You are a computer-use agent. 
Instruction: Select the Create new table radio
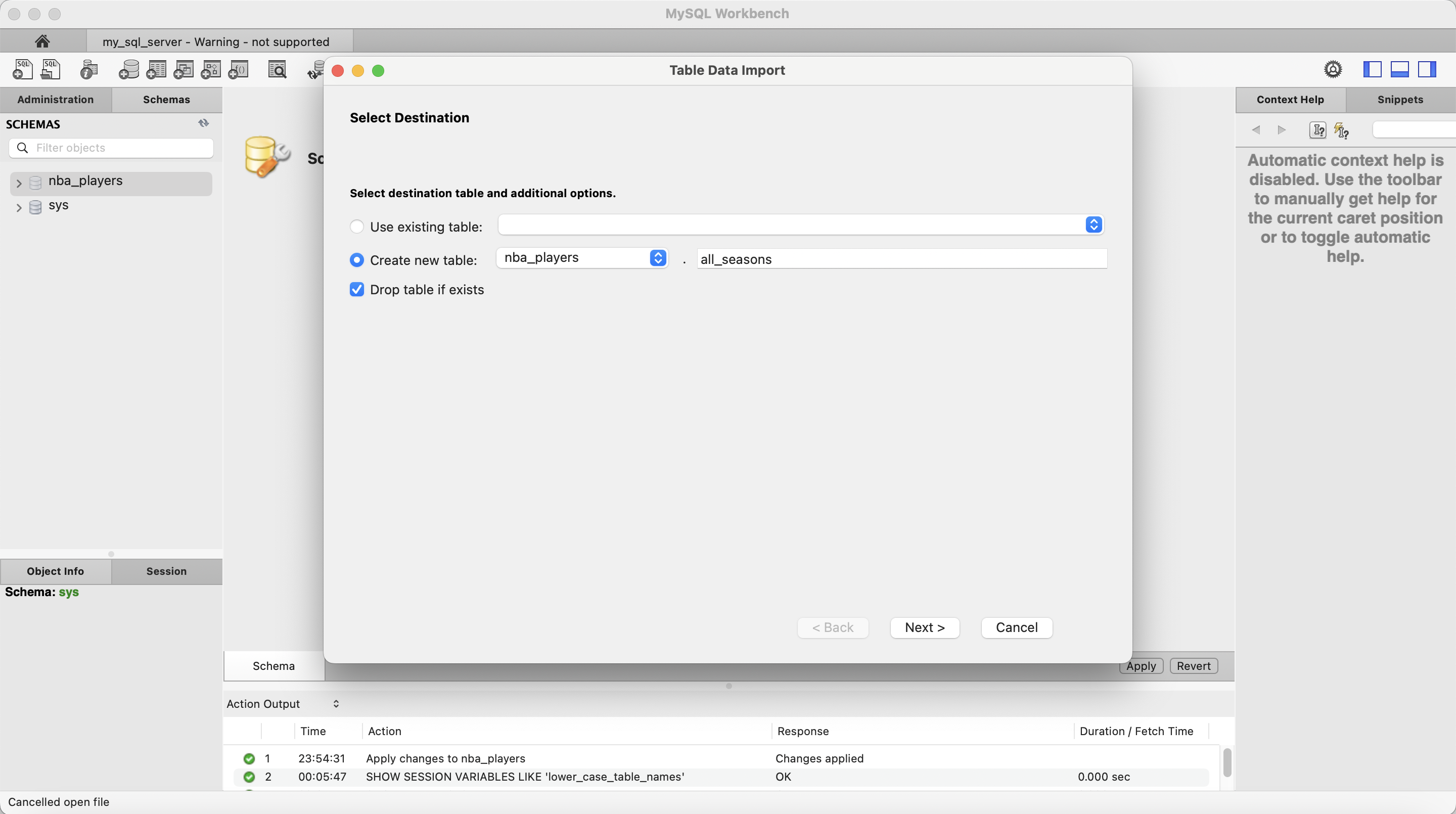coord(356,260)
